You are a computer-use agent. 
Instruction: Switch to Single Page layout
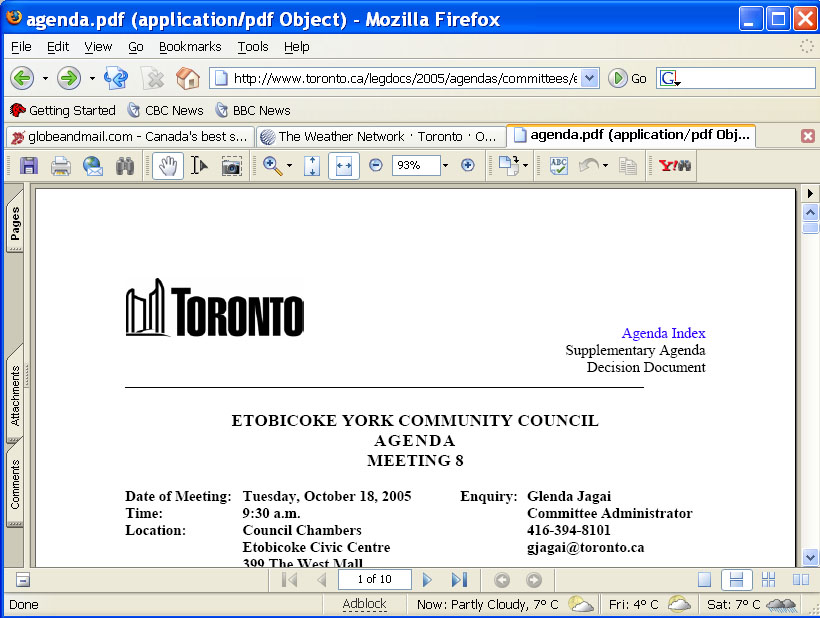[x=704, y=579]
